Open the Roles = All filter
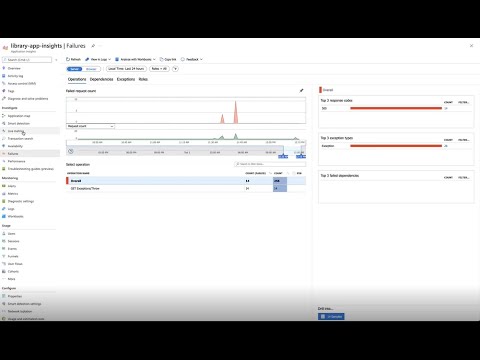The height and width of the screenshot is (360, 480). point(159,69)
